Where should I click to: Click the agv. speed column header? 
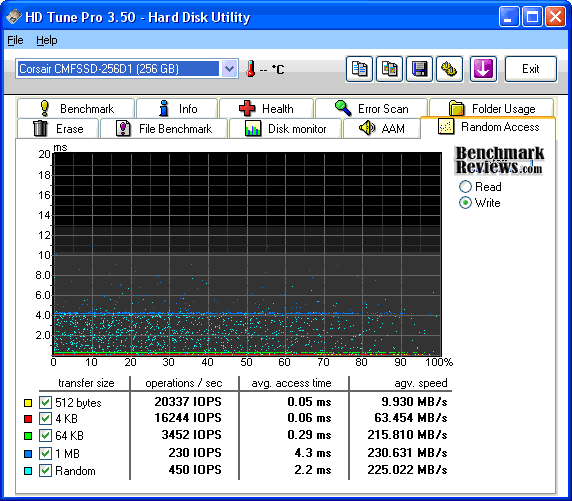click(421, 383)
